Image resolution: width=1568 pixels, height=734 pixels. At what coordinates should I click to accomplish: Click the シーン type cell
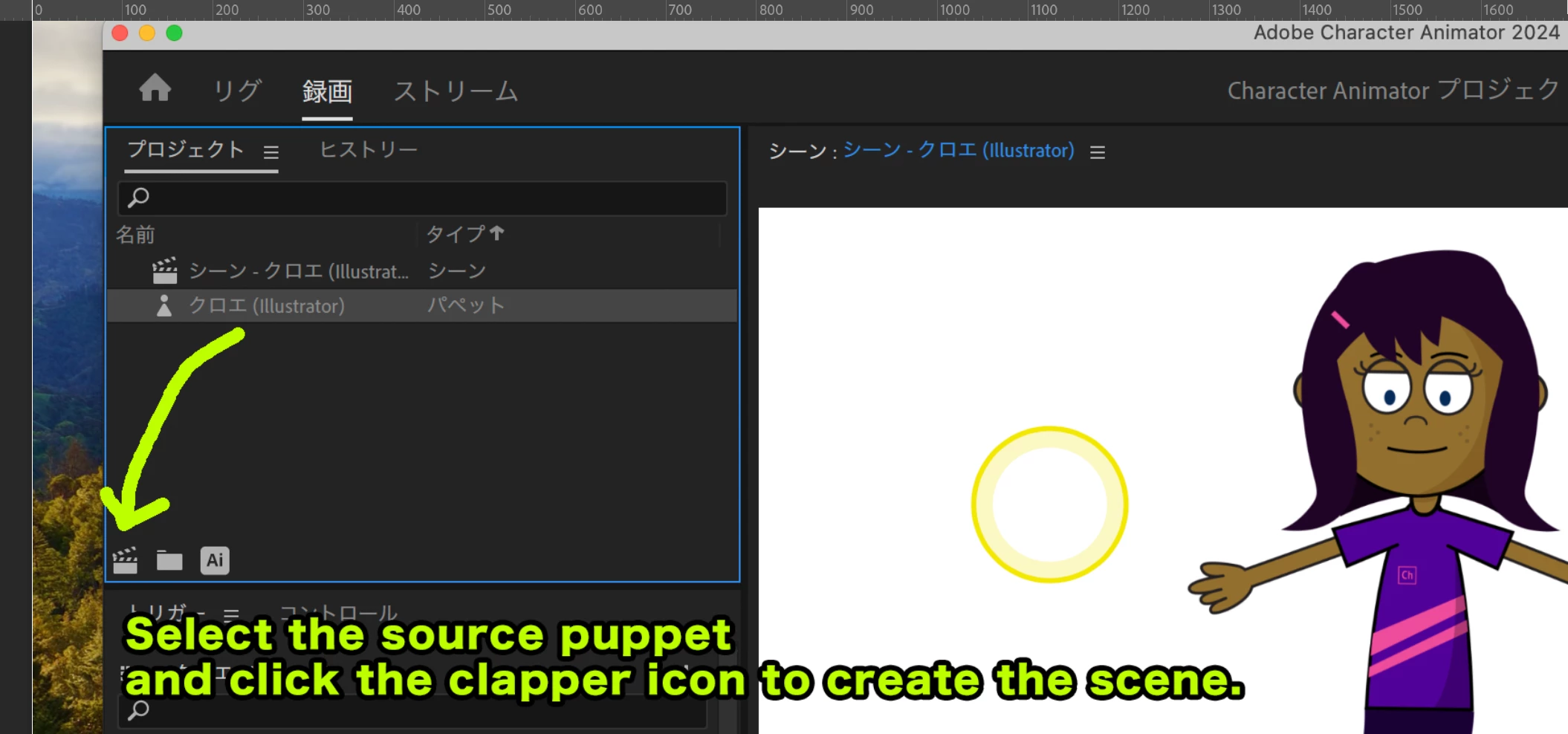[457, 271]
